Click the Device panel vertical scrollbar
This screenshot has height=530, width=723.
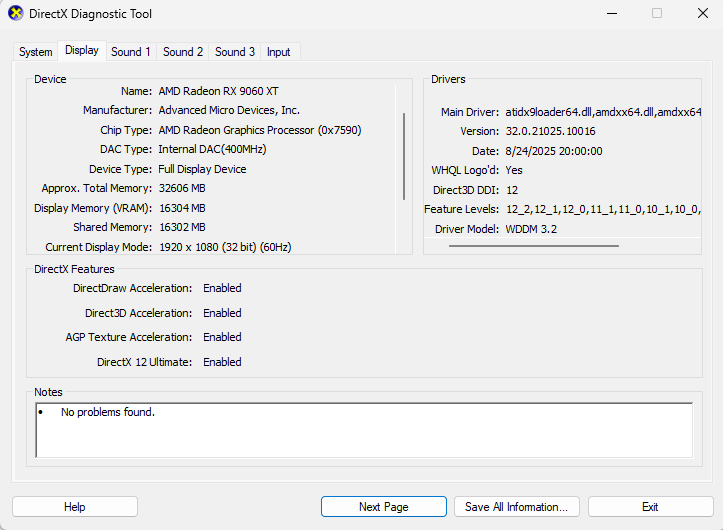click(x=404, y=156)
